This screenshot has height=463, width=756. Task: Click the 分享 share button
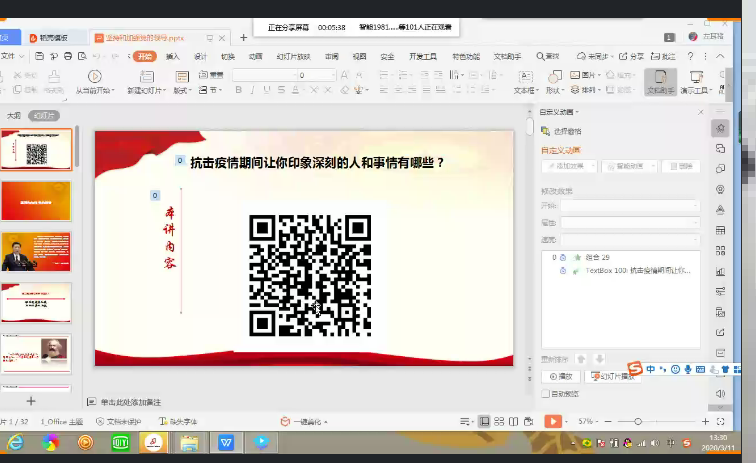(x=631, y=56)
